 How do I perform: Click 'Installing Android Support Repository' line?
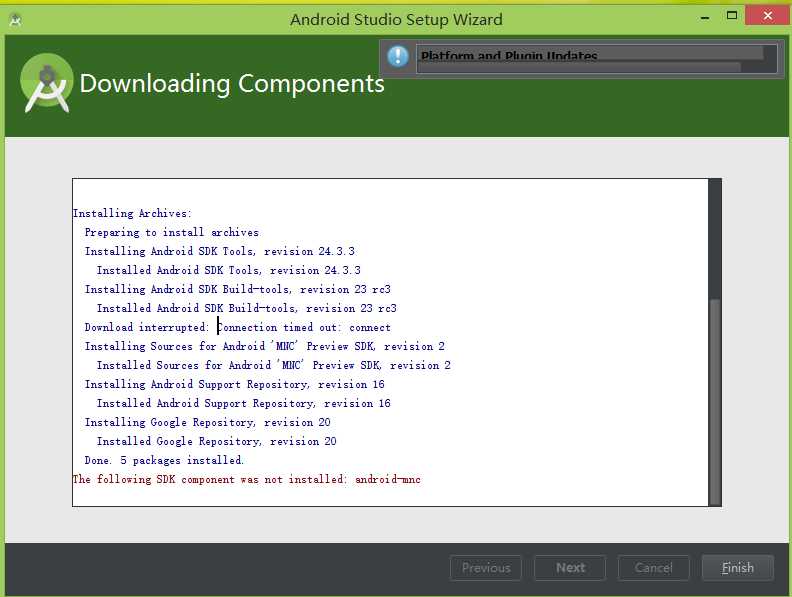point(235,384)
